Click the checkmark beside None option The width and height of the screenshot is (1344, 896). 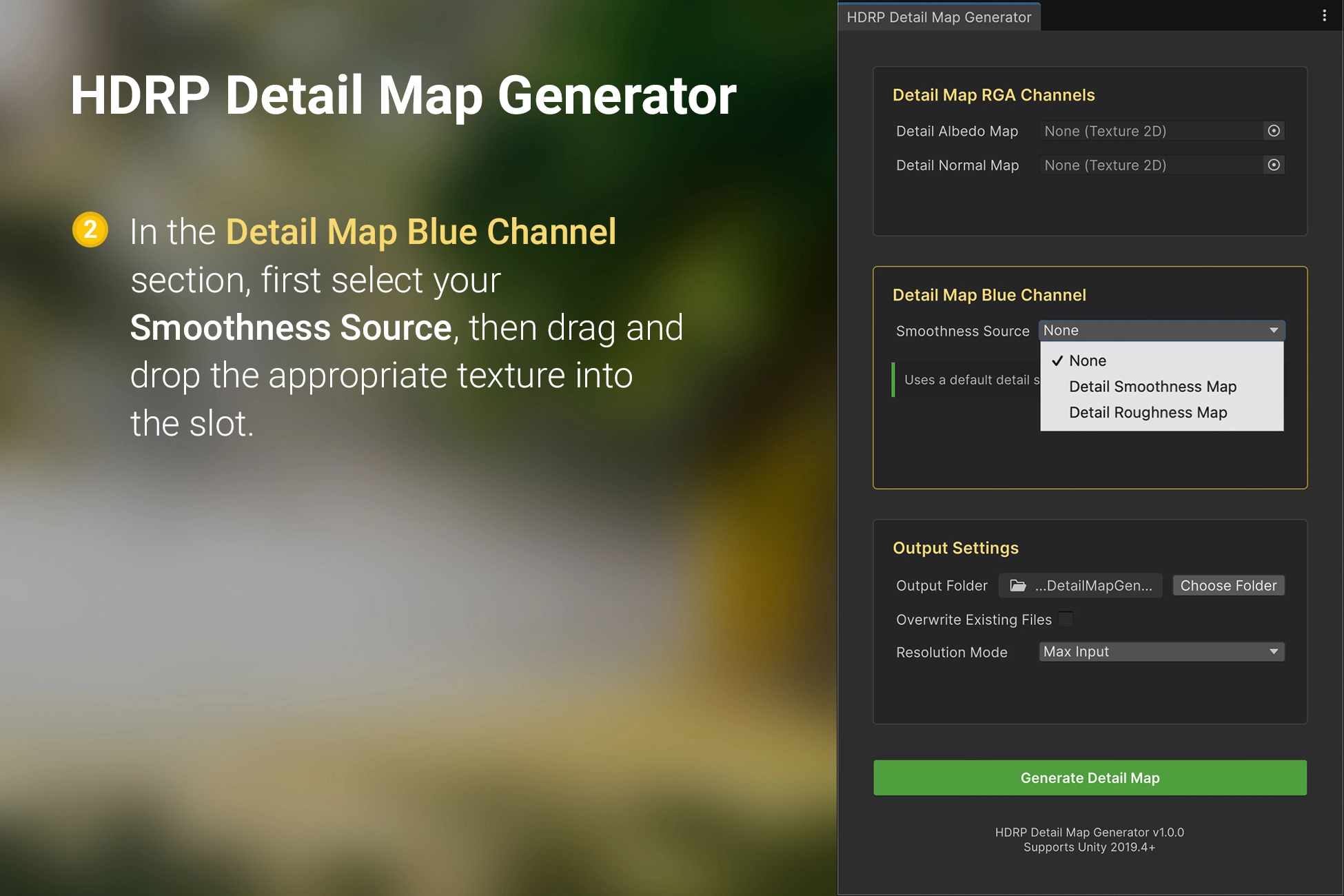coord(1057,360)
